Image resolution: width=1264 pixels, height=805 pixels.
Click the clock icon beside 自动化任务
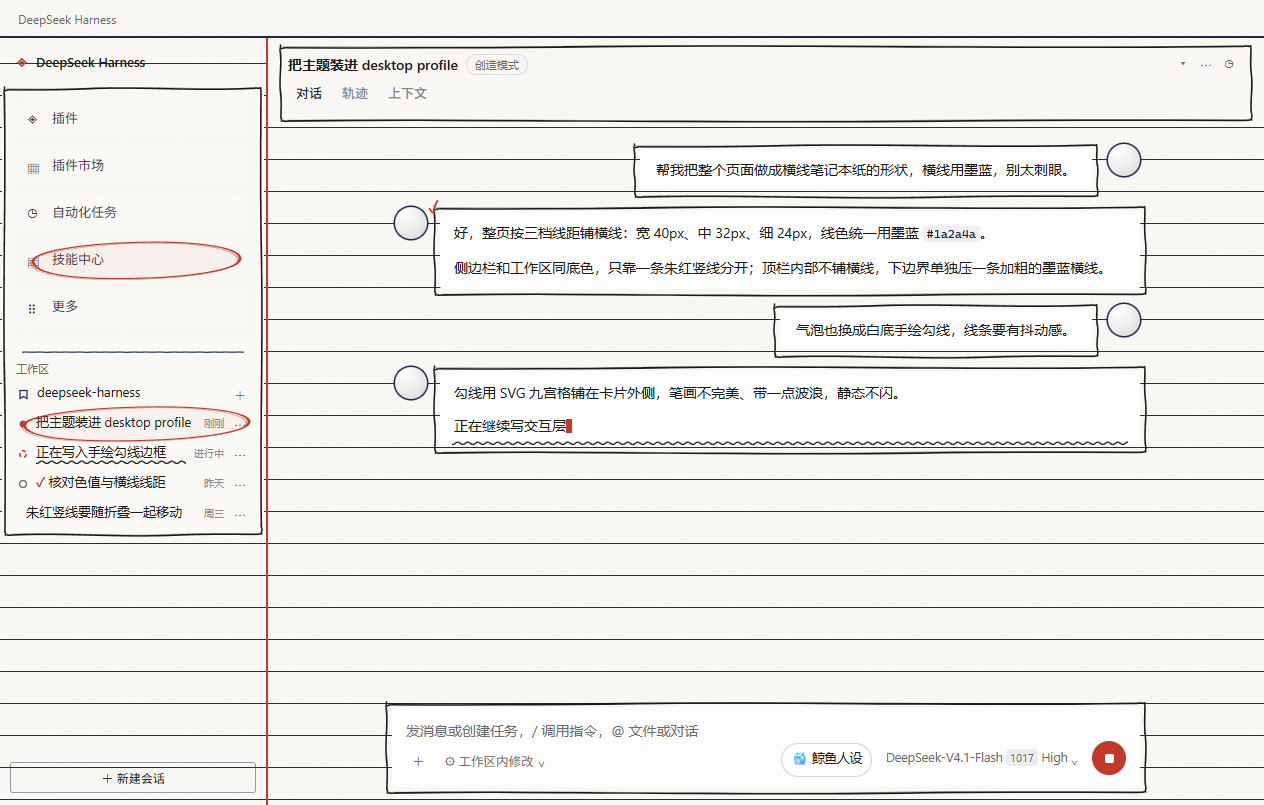click(33, 213)
